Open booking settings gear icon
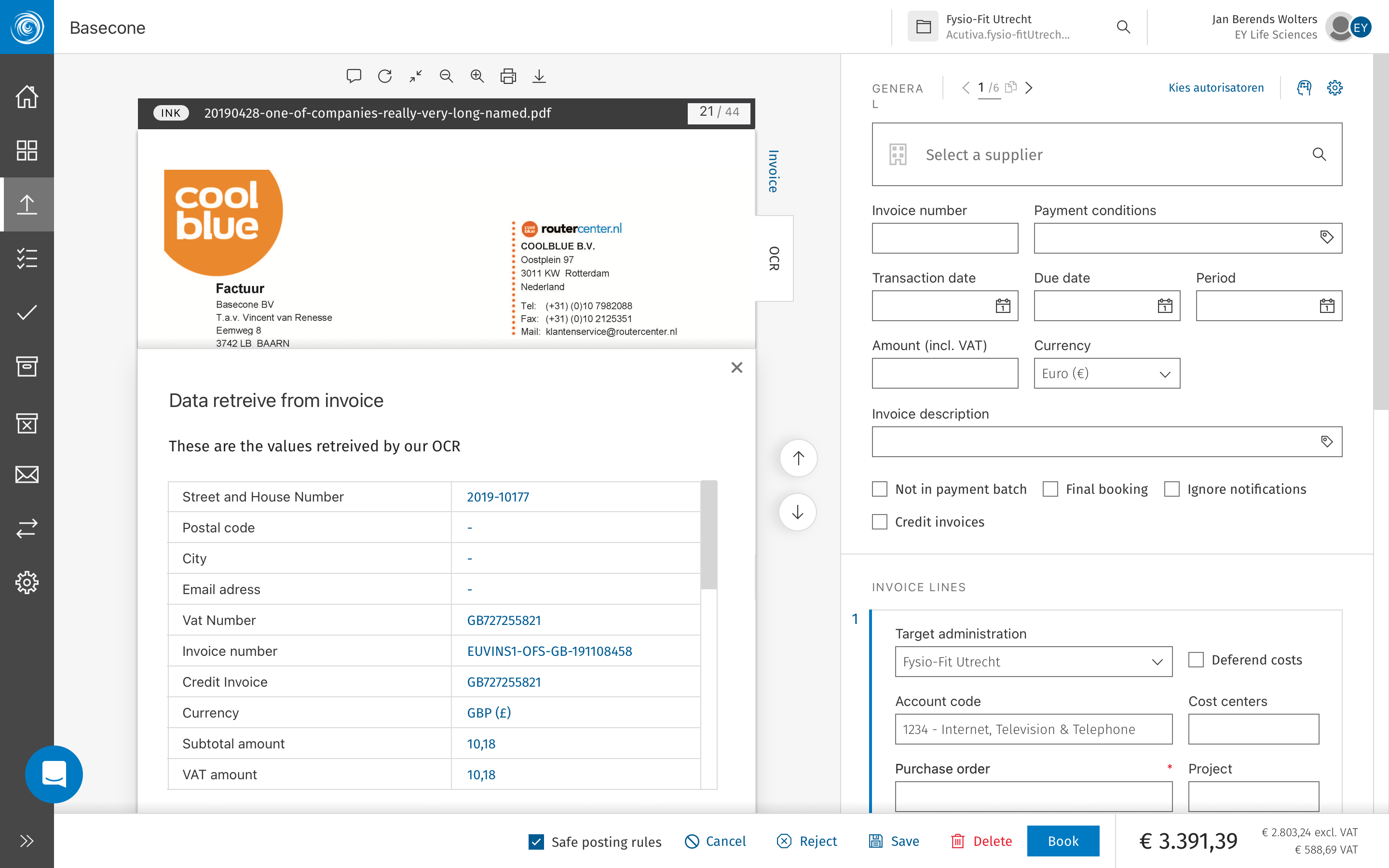Image resolution: width=1389 pixels, height=868 pixels. 1335,88
